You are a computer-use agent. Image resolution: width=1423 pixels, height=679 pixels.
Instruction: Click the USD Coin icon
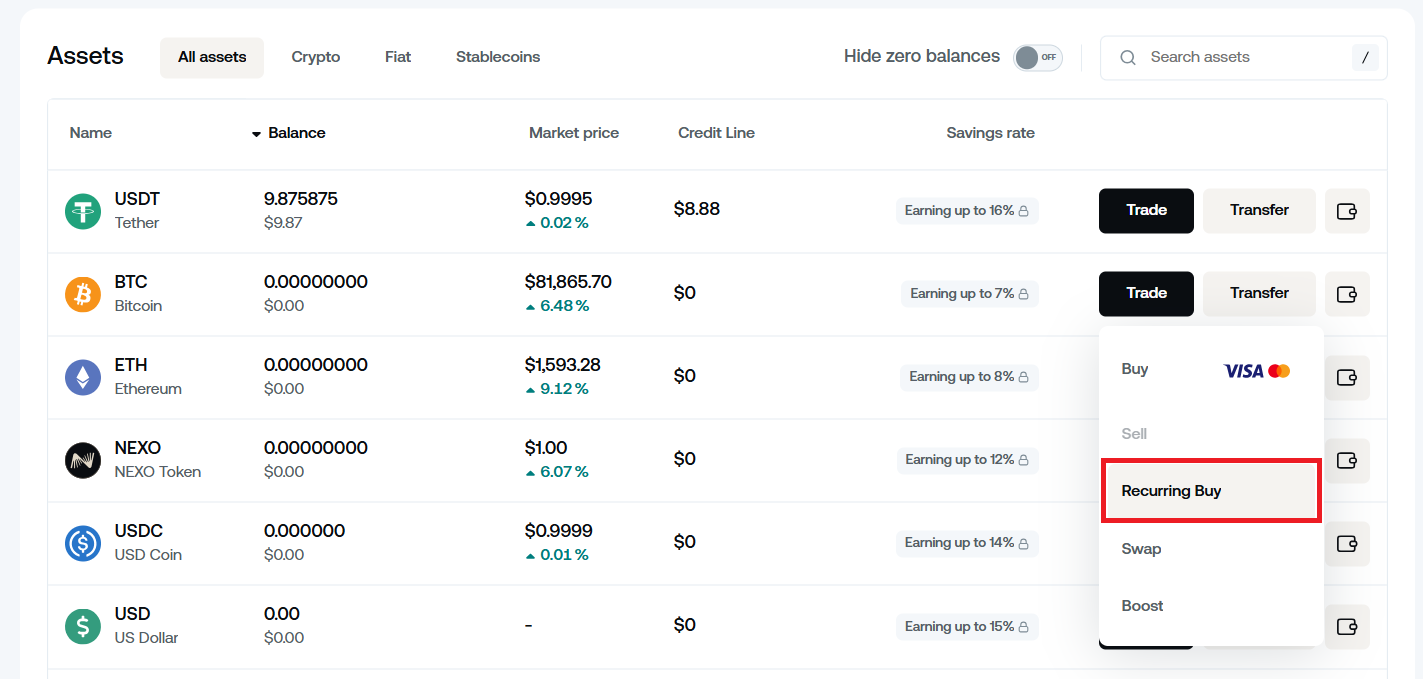83,543
